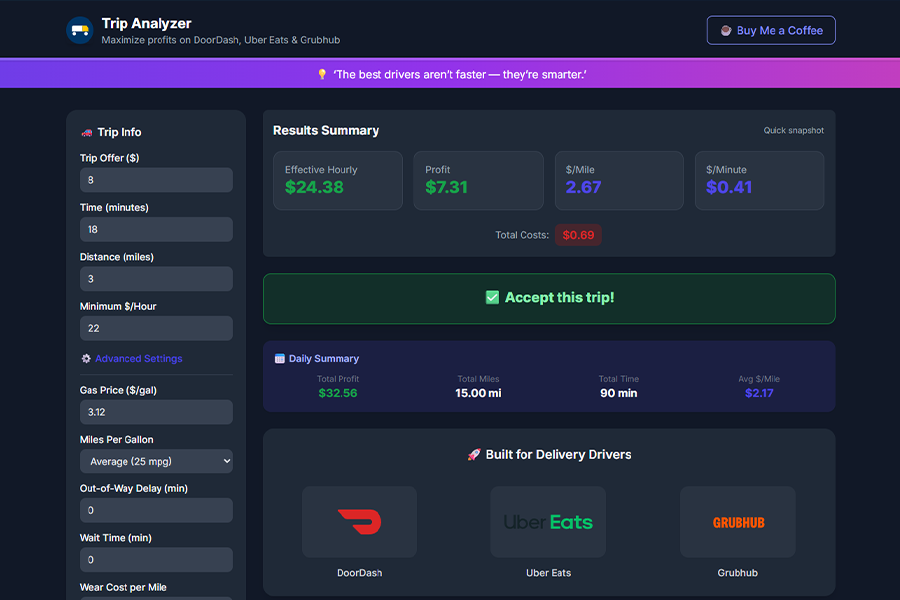Select the Grubhub logo tile

[737, 521]
